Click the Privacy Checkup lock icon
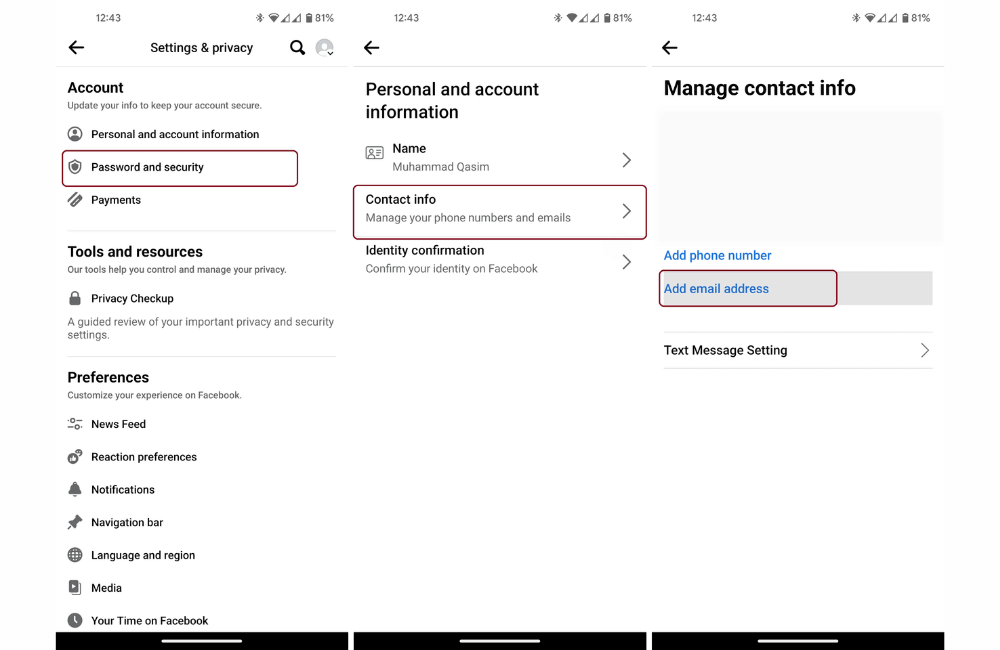1000x650 pixels. pyautogui.click(x=75, y=298)
